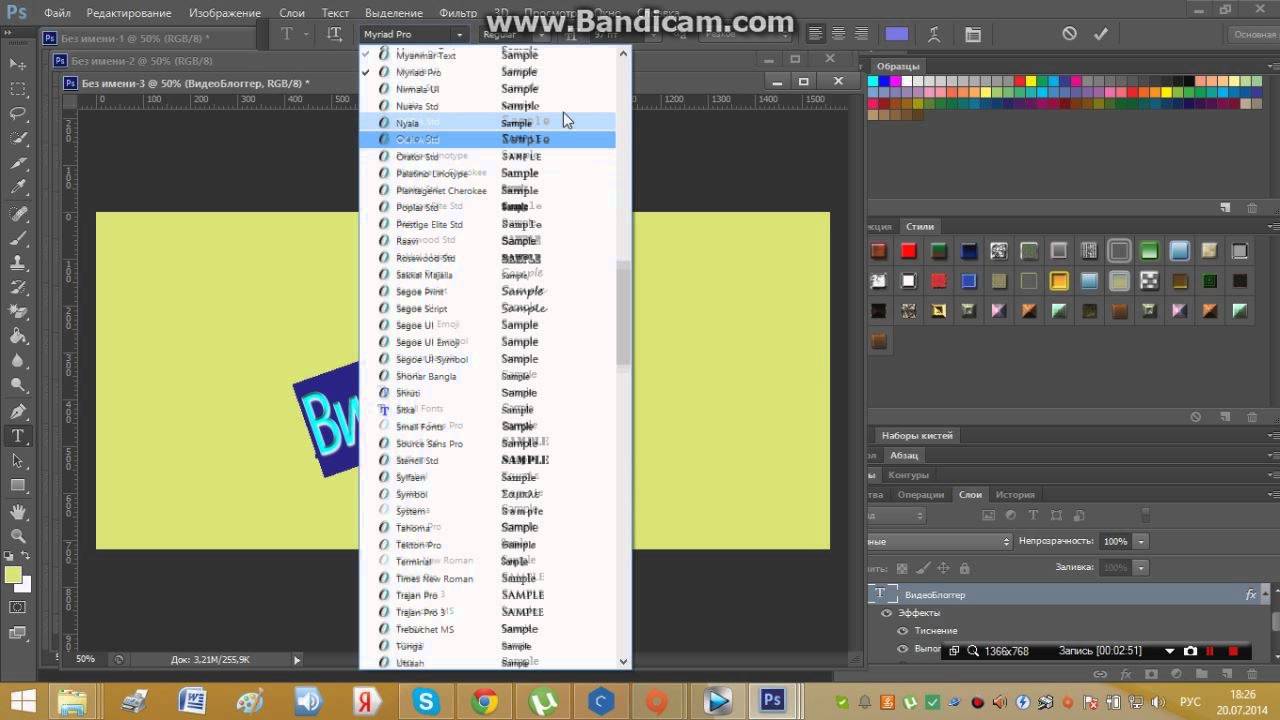Select the Move tool
The width and height of the screenshot is (1280, 720).
point(18,64)
